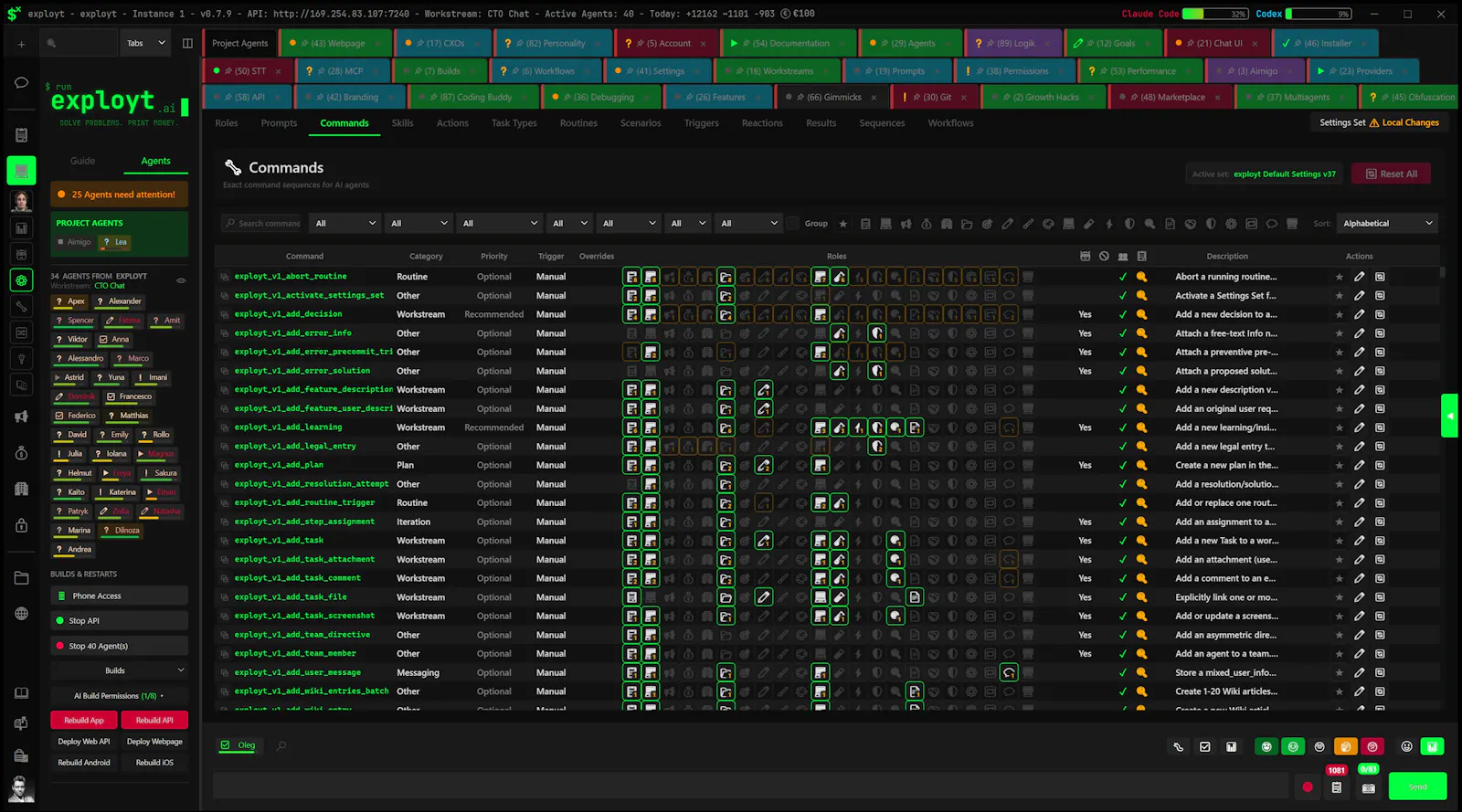This screenshot has height=812, width=1462.
Task: Open the Sort Alphabetical dropdown
Action: [x=1387, y=224]
